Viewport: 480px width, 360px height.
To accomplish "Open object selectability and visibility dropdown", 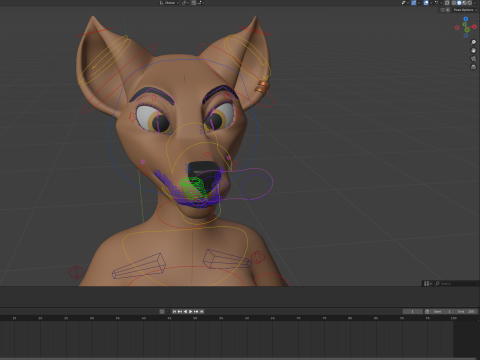I will [405, 3].
